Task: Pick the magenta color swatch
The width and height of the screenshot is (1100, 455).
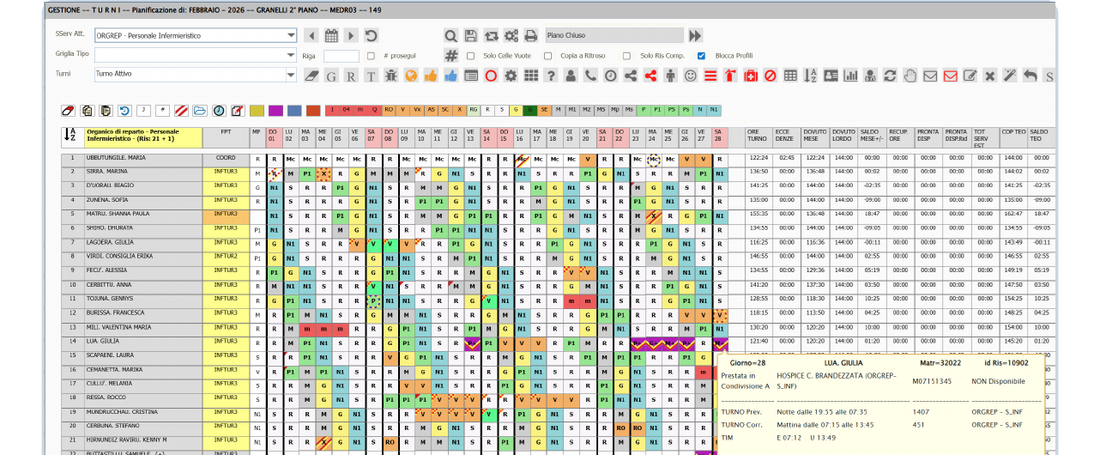Action: [276, 110]
